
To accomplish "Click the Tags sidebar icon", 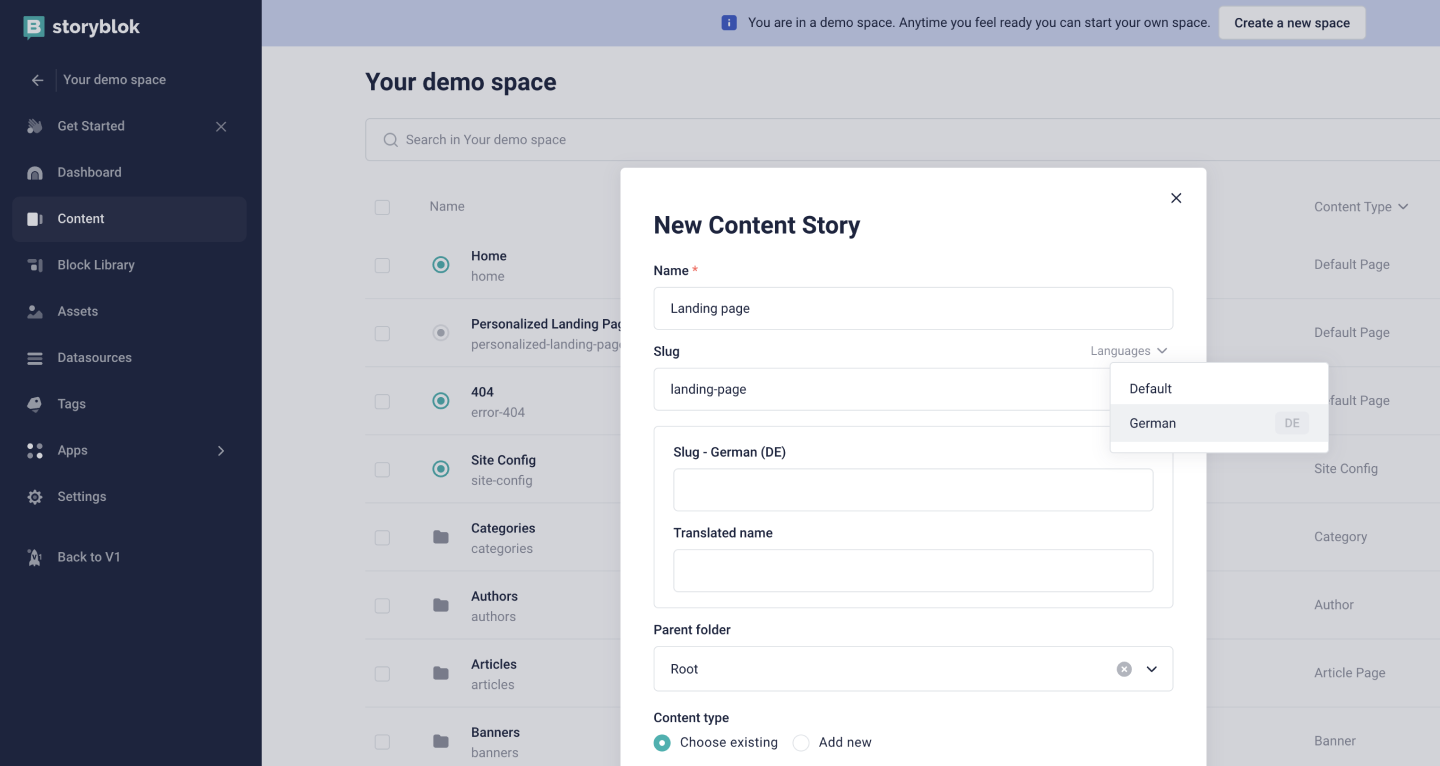I will click(35, 404).
